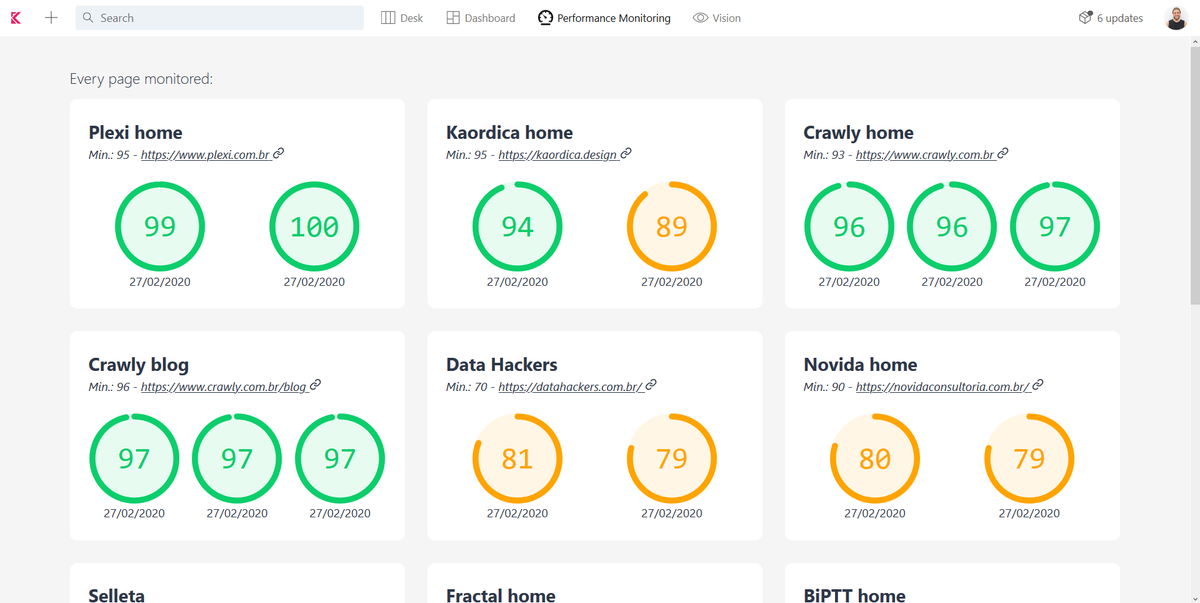Viewport: 1200px width, 603px height.
Task: Click the Selleta card title
Action: (x=116, y=595)
